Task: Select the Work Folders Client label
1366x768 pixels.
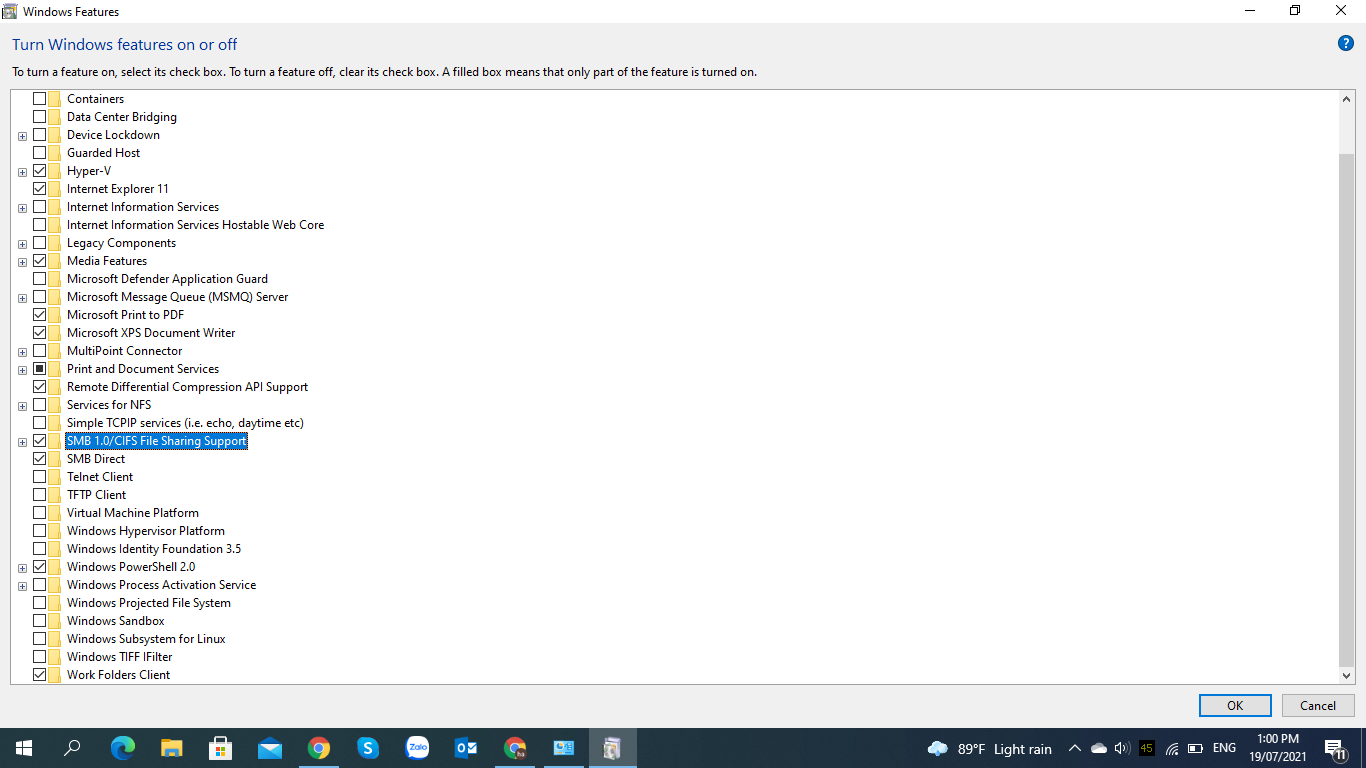Action: coord(118,675)
